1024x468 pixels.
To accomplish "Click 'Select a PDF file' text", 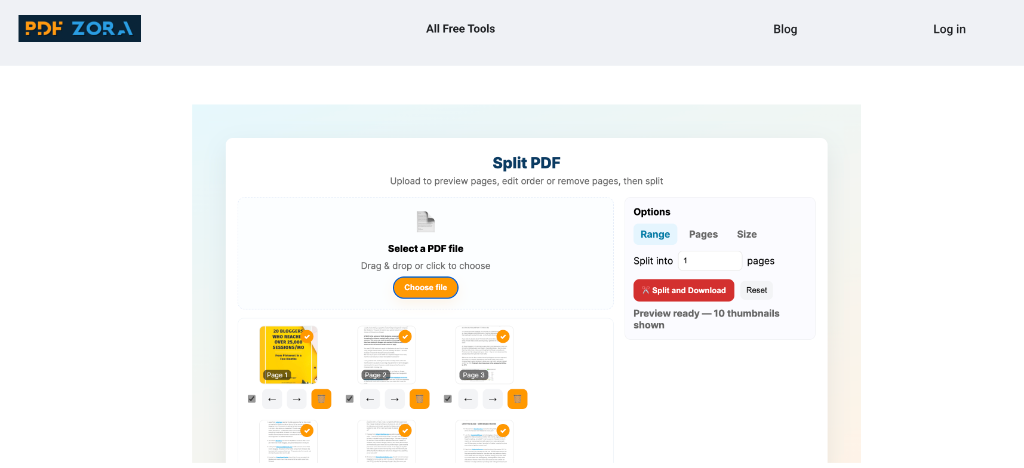I will coord(426,249).
